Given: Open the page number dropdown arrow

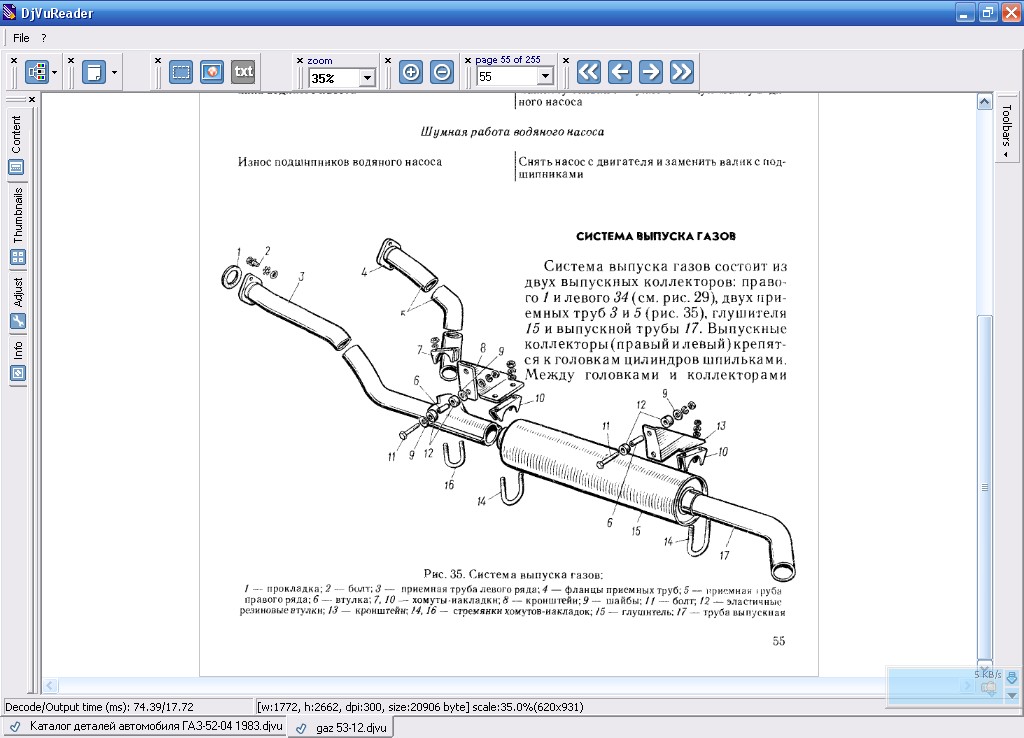Looking at the screenshot, I should tap(546, 76).
